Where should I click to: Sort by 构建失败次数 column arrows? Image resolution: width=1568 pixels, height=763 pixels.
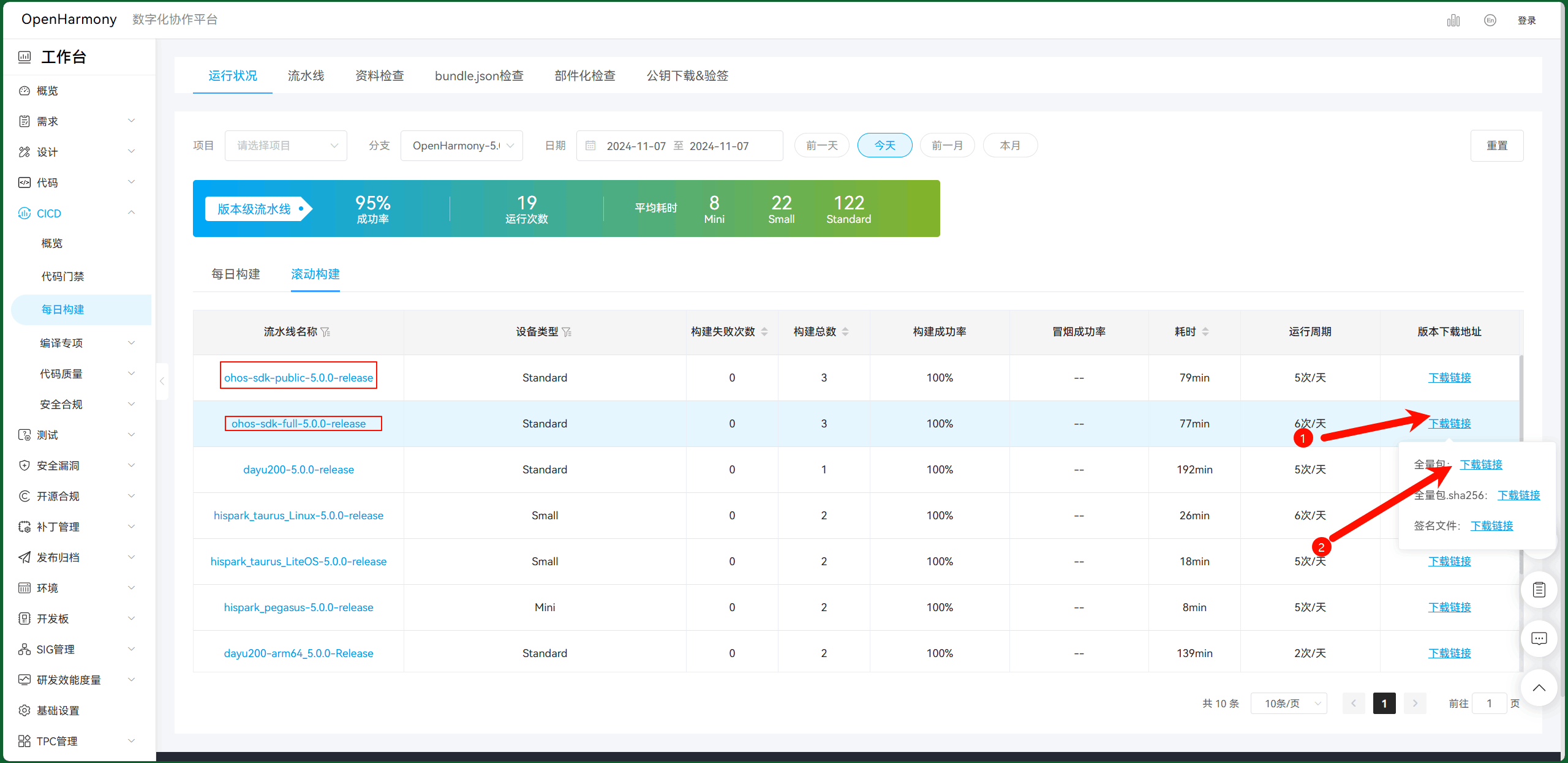click(764, 332)
